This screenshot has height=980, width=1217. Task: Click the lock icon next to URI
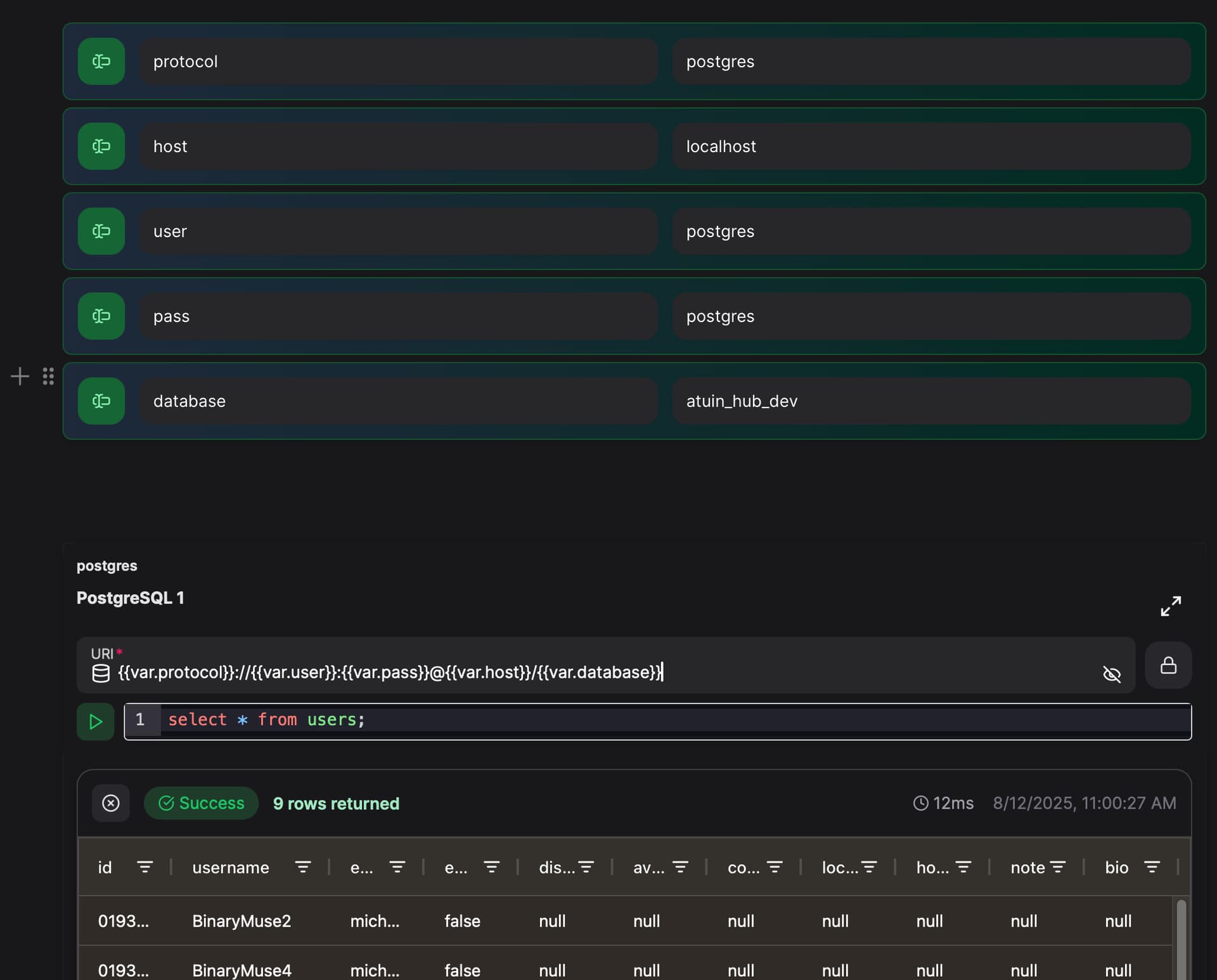(1168, 665)
